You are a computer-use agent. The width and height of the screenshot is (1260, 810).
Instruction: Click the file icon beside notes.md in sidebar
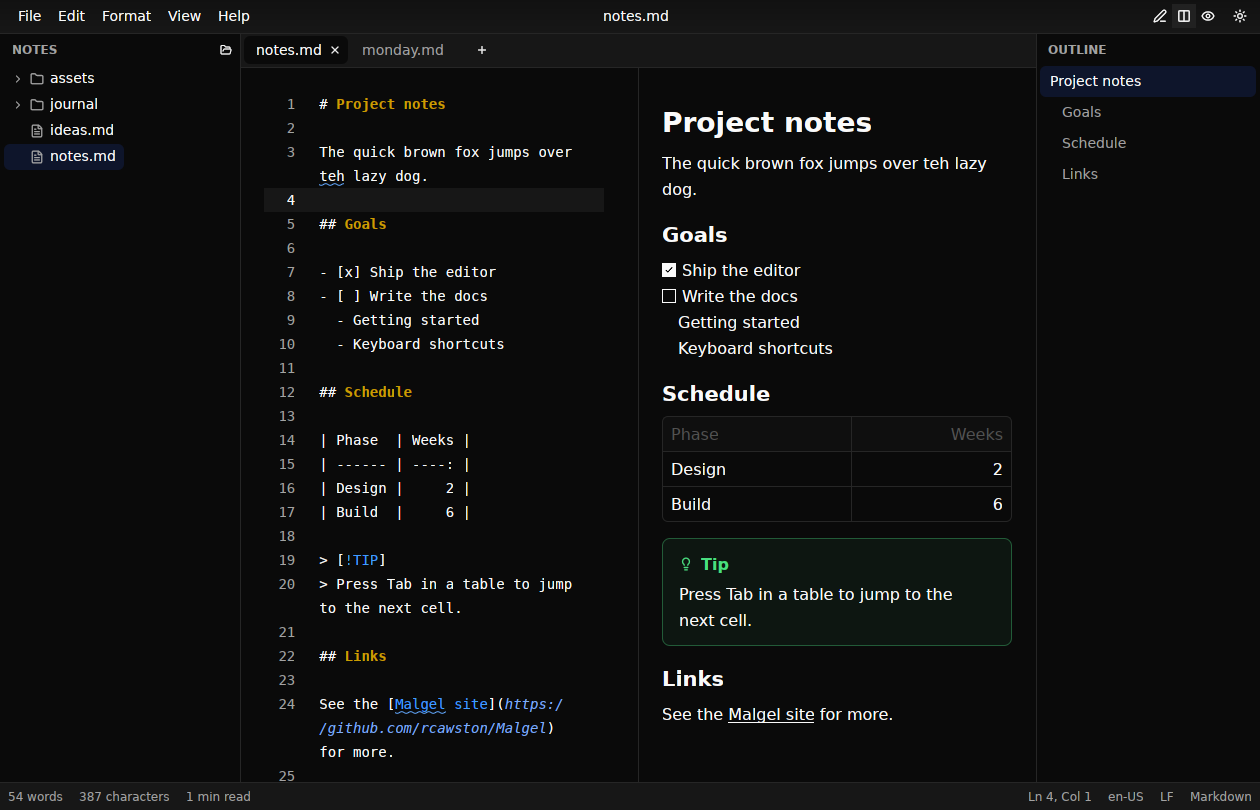click(37, 156)
